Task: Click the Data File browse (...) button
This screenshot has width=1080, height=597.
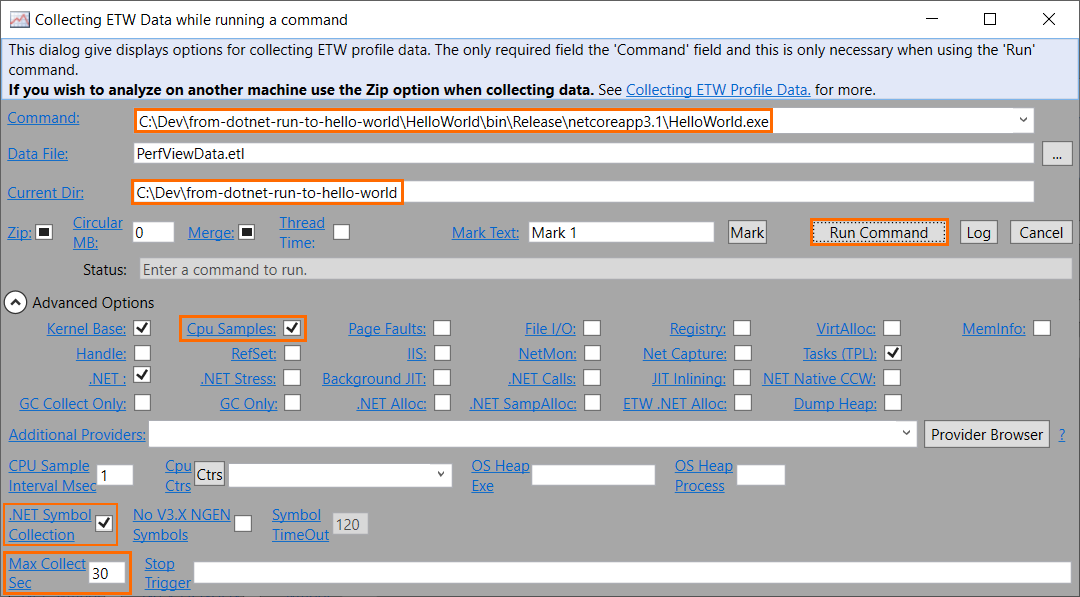Action: (1057, 154)
